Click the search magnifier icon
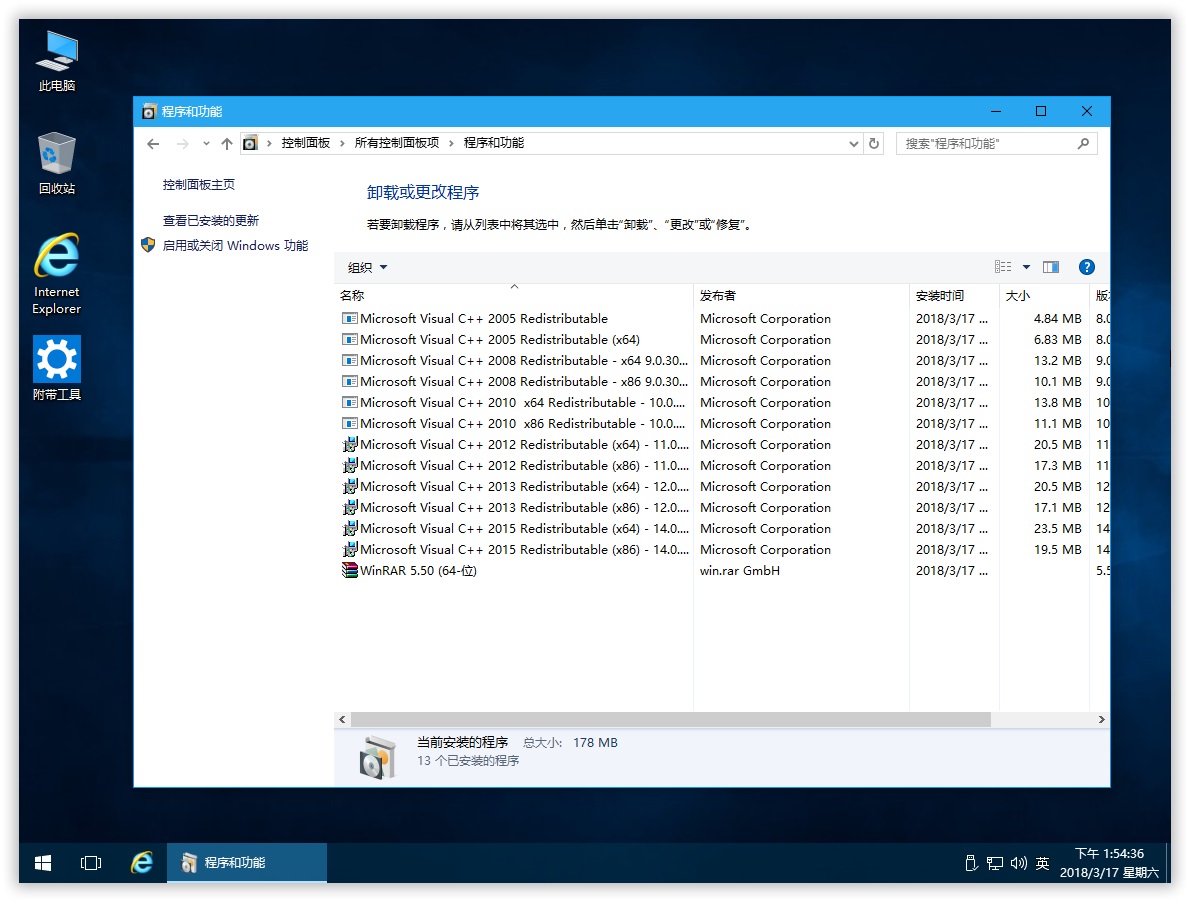 coord(1083,143)
